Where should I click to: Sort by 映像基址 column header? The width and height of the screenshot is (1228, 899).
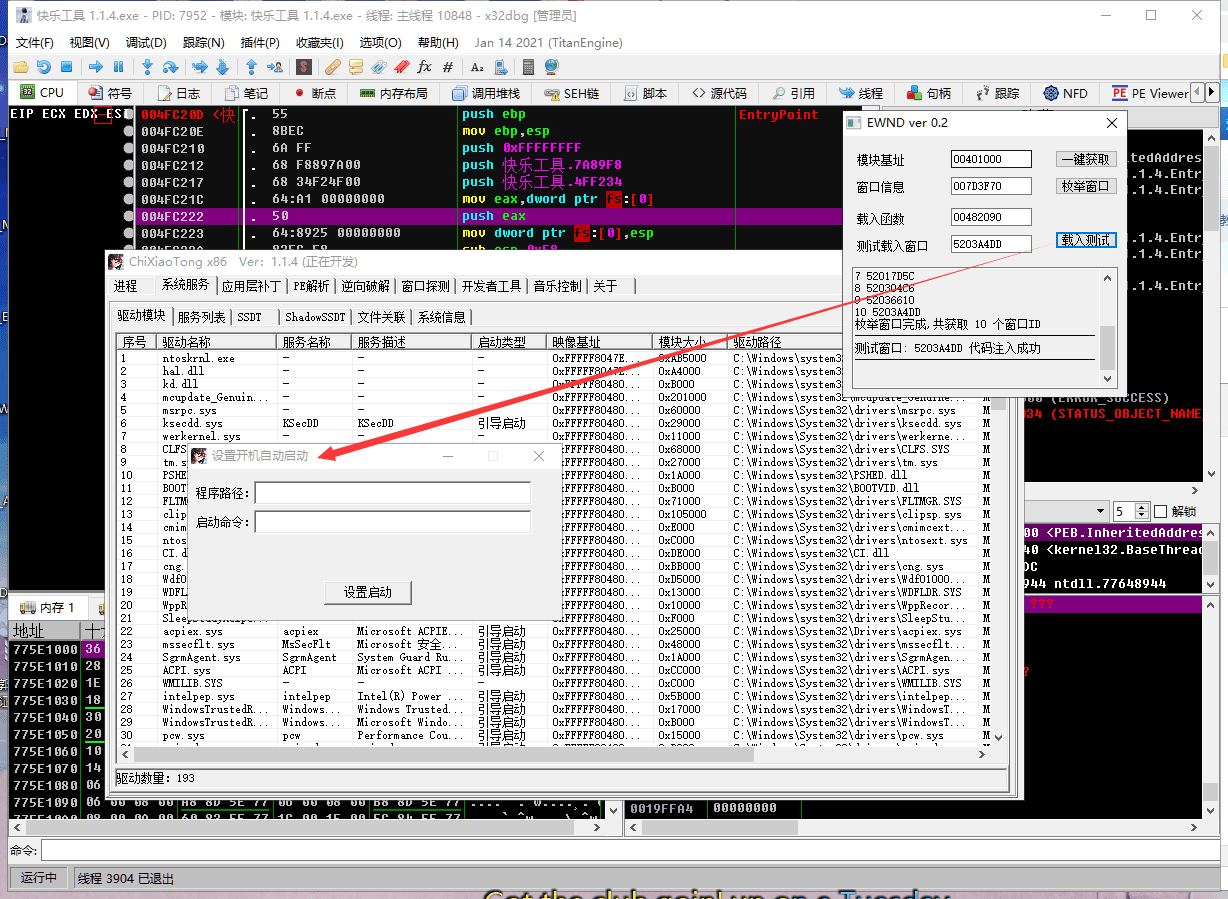point(601,342)
